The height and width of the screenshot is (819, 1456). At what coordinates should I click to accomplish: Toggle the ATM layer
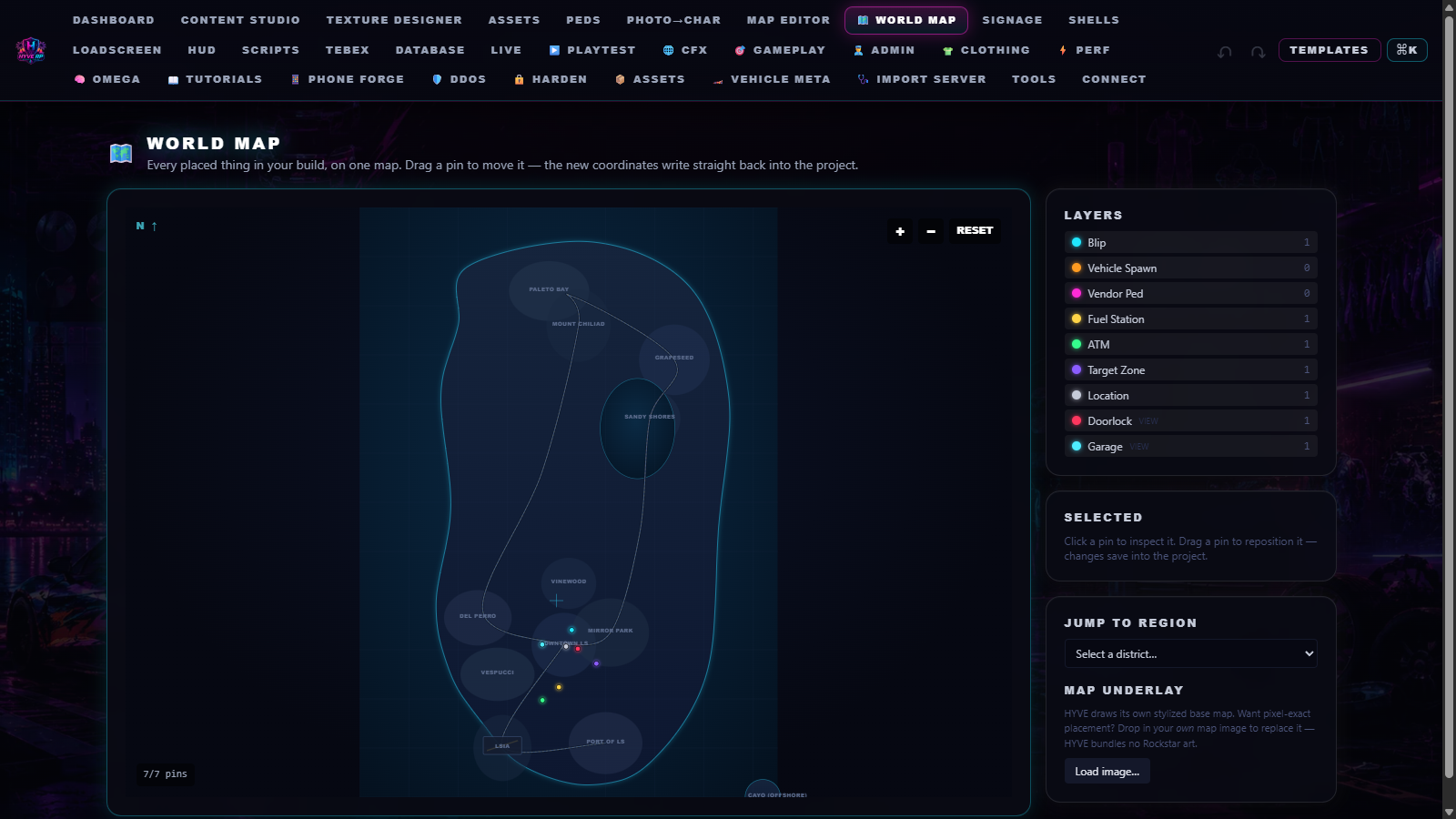pyautogui.click(x=1190, y=344)
